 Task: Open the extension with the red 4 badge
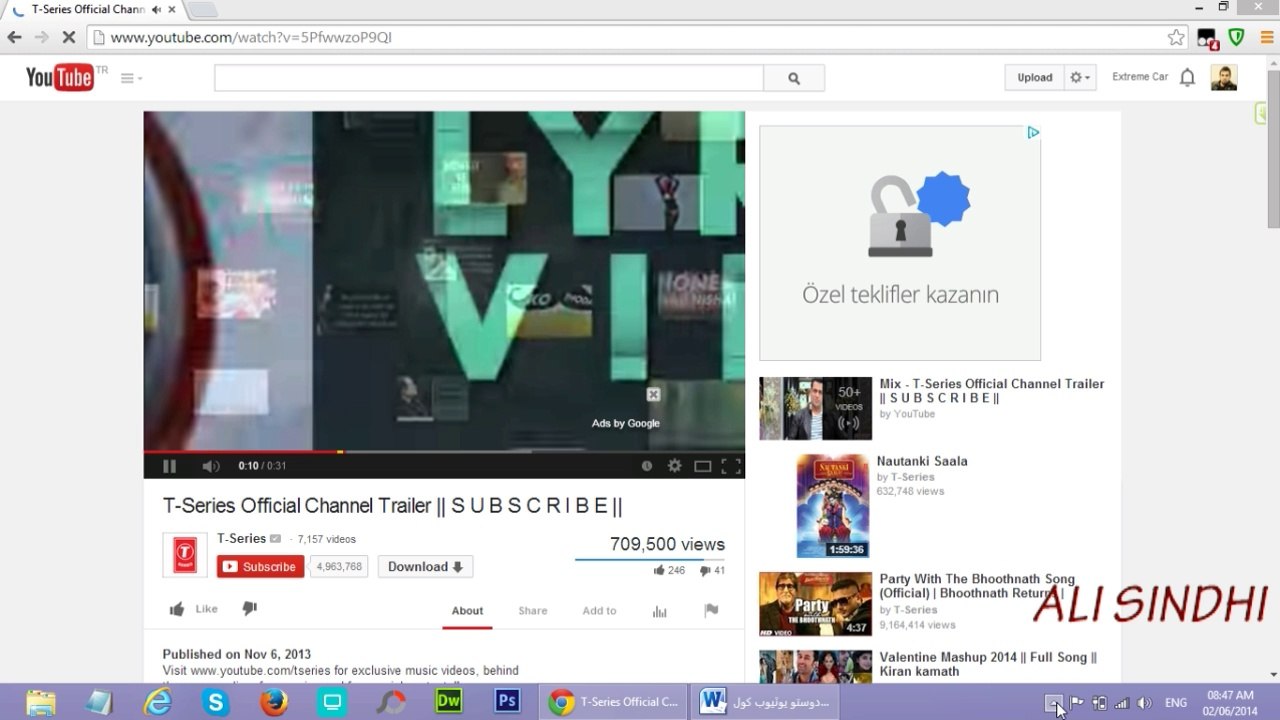1207,38
